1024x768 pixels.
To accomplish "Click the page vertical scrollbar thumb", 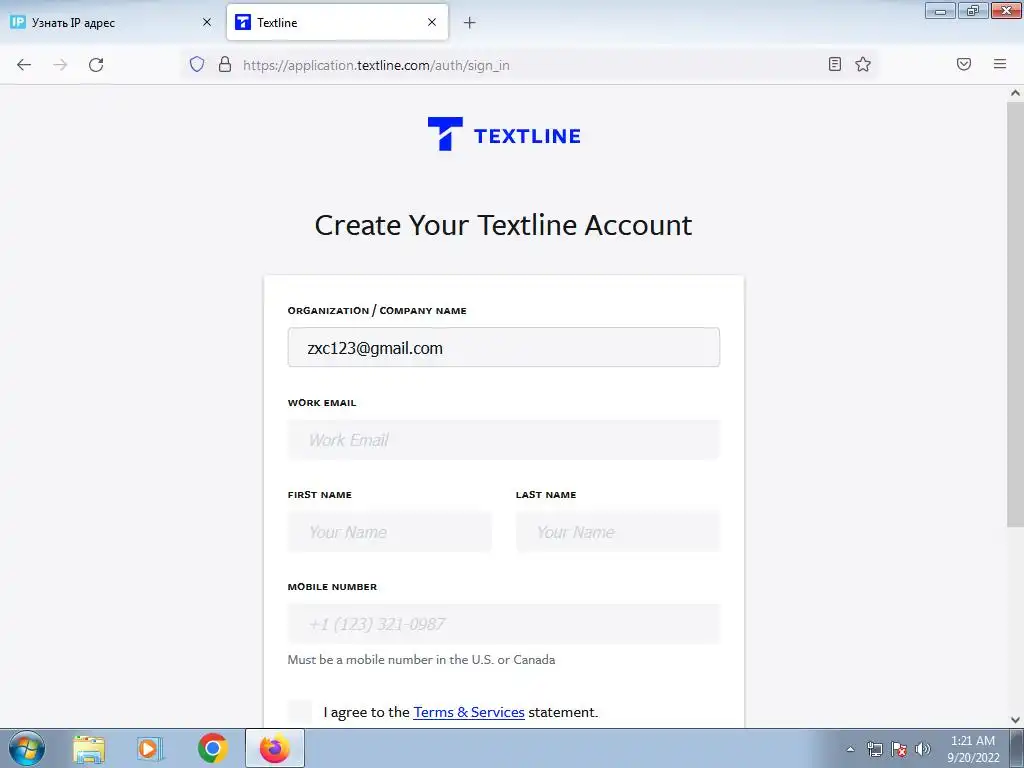I will coord(1015,313).
